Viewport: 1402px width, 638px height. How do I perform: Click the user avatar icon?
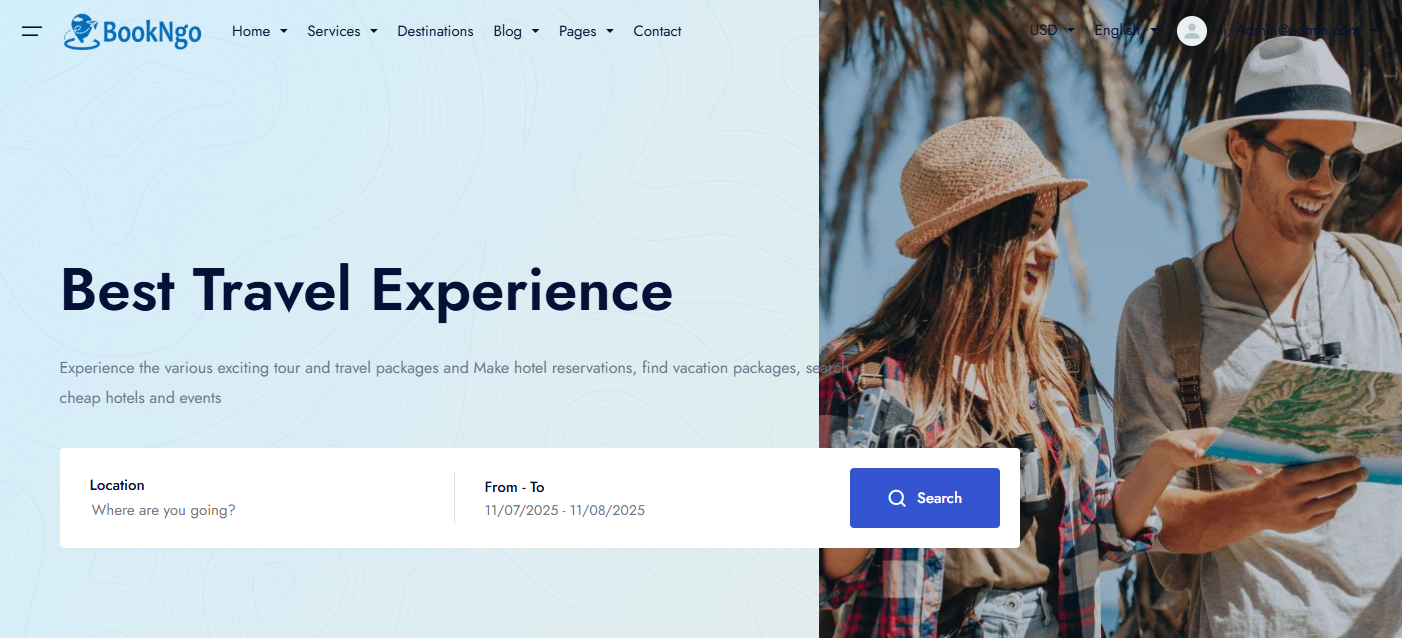tap(1192, 31)
